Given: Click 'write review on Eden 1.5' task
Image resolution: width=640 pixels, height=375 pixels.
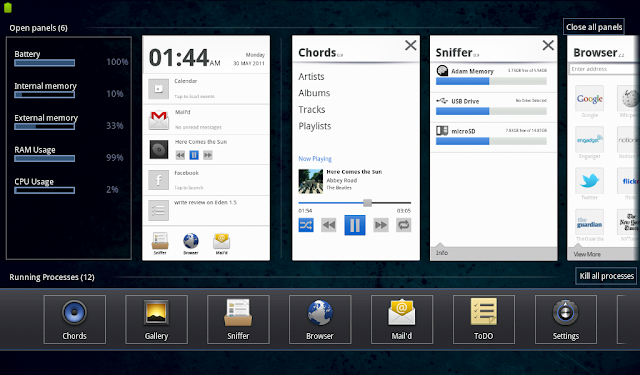Looking at the screenshot, I should (x=205, y=202).
